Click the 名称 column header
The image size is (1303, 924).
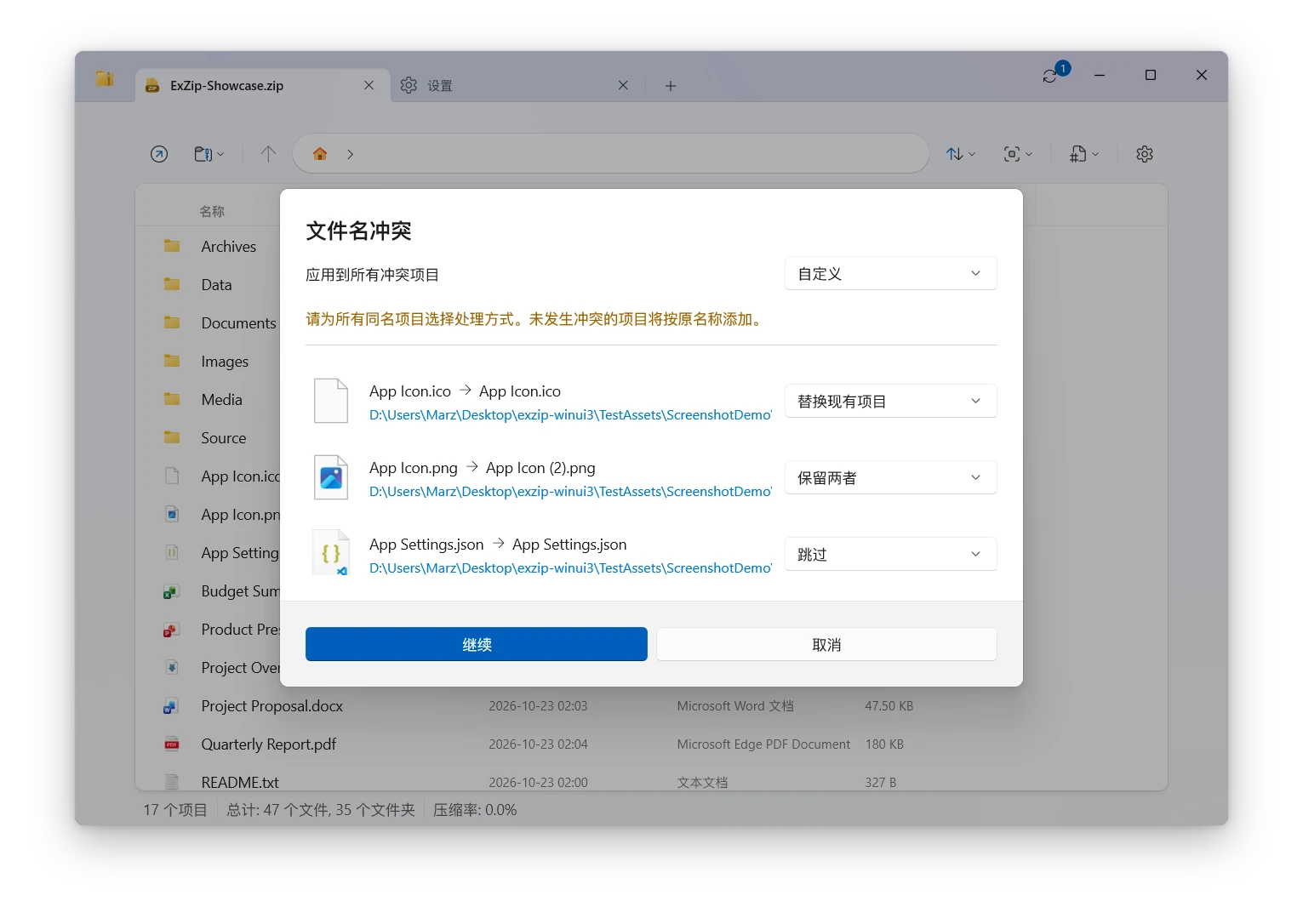click(212, 212)
